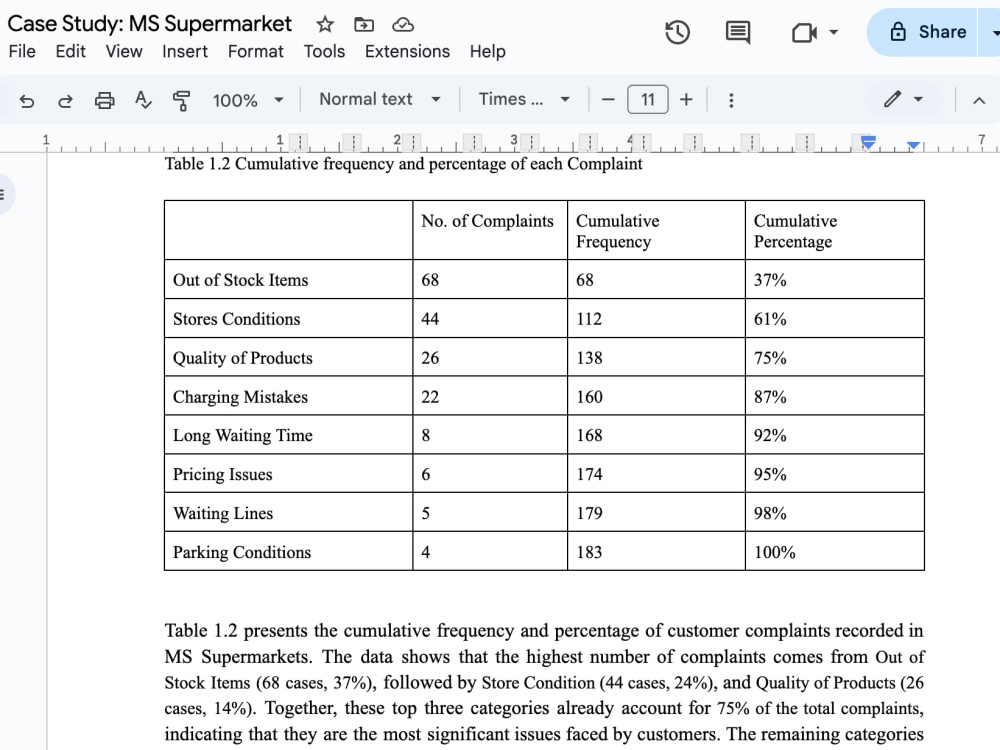Click the move to folder icon
The width and height of the screenshot is (1000, 750).
click(x=364, y=25)
